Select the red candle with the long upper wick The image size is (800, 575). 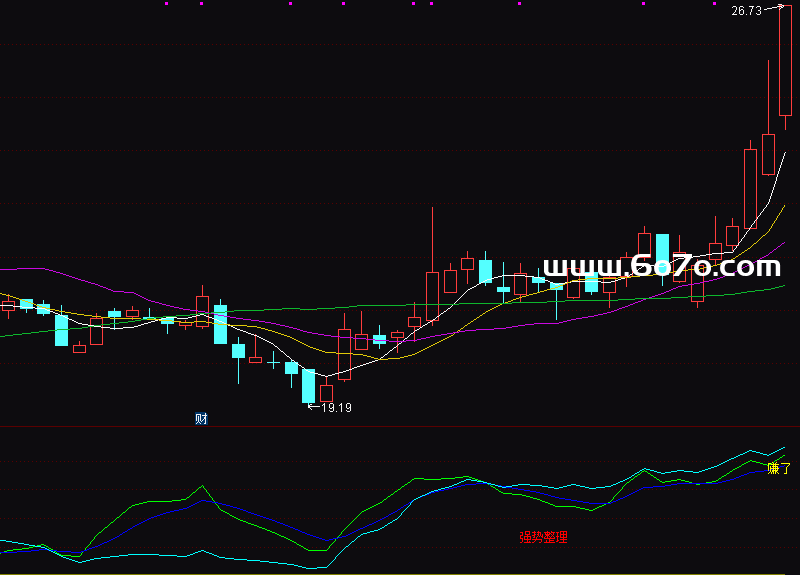tap(432, 295)
